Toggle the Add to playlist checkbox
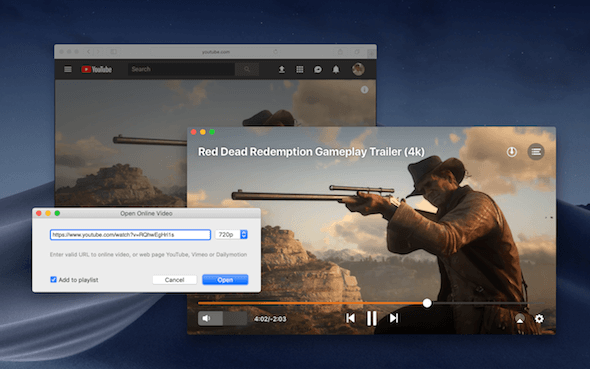590x369 pixels. [x=53, y=279]
